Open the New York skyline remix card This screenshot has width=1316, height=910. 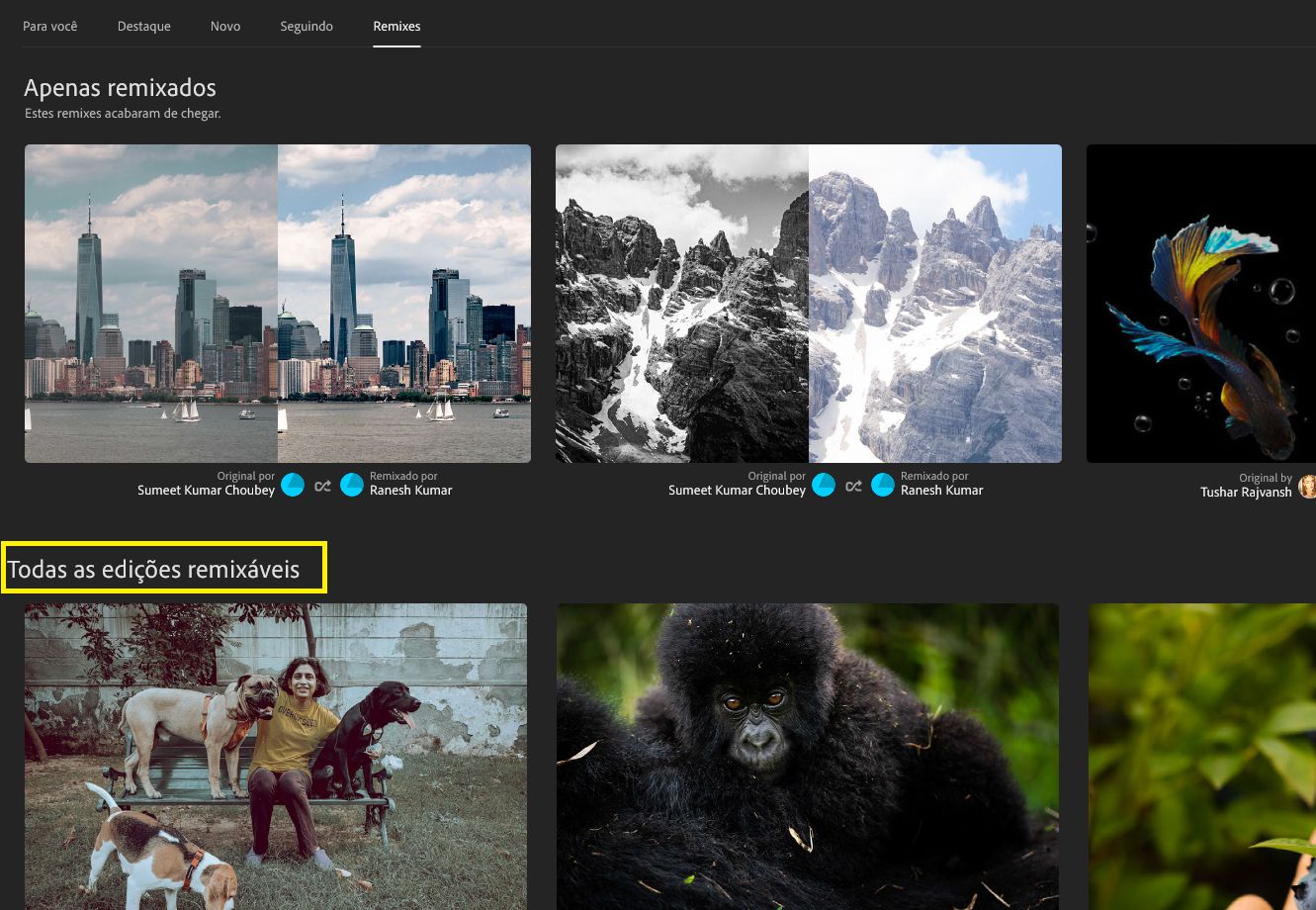[278, 304]
